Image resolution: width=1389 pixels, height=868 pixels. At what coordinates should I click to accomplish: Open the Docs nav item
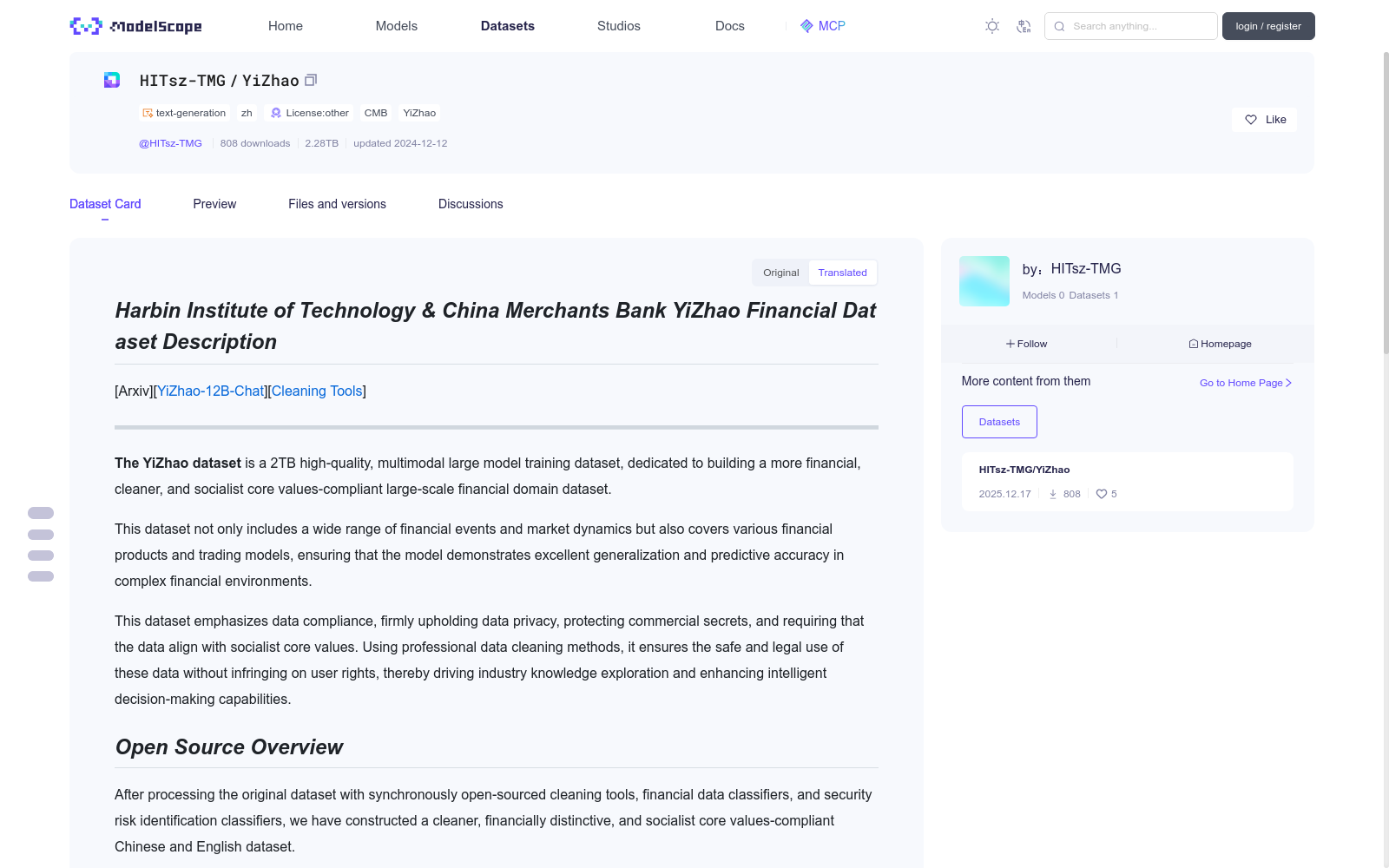point(730,26)
